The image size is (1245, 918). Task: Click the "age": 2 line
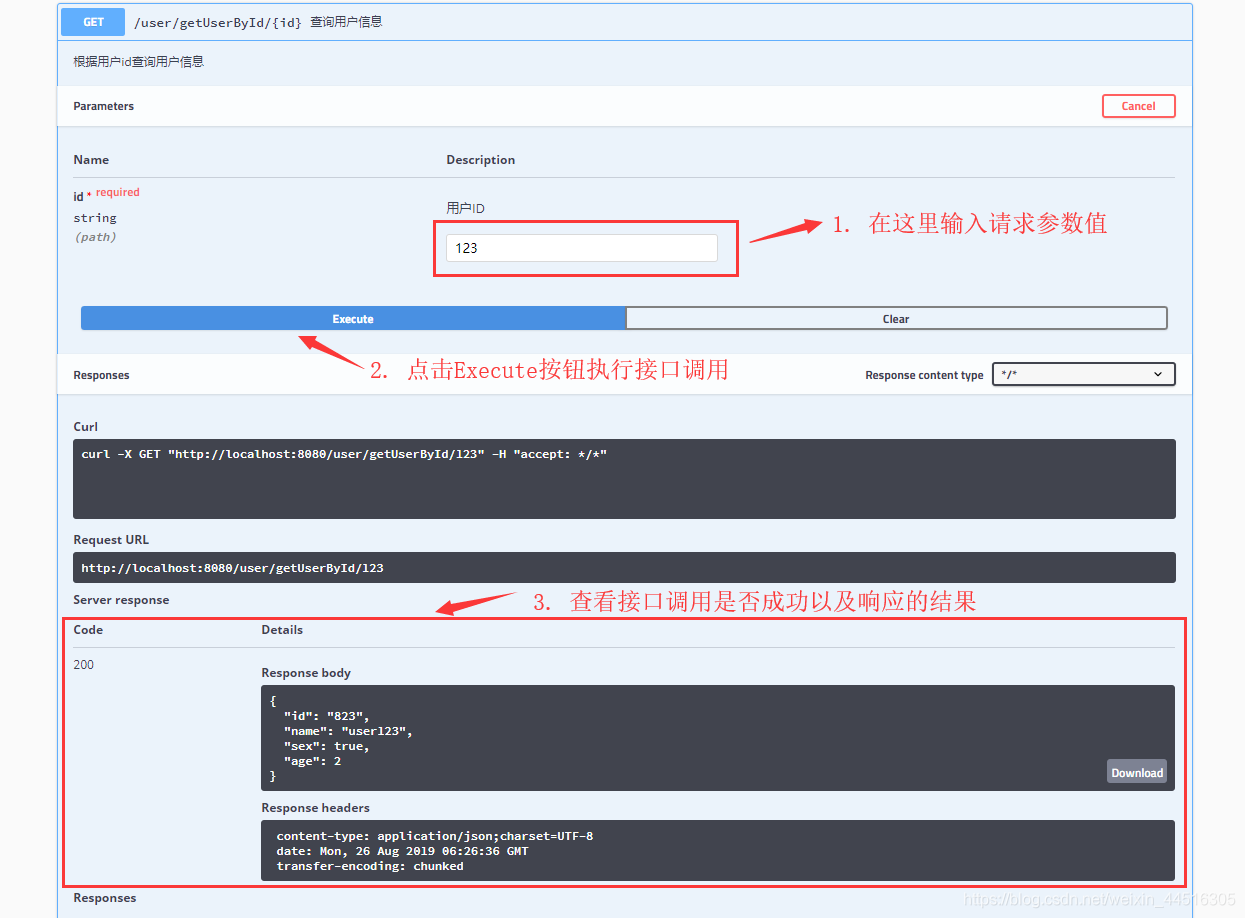coord(312,761)
